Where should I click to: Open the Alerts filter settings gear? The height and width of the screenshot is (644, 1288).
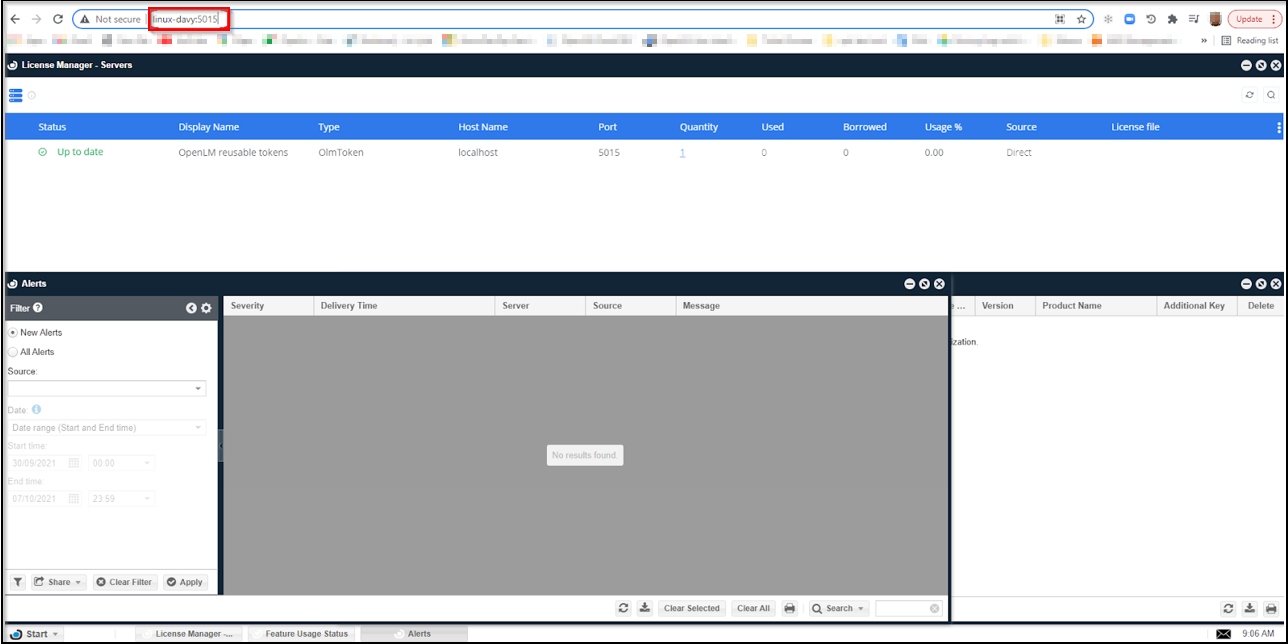[206, 308]
